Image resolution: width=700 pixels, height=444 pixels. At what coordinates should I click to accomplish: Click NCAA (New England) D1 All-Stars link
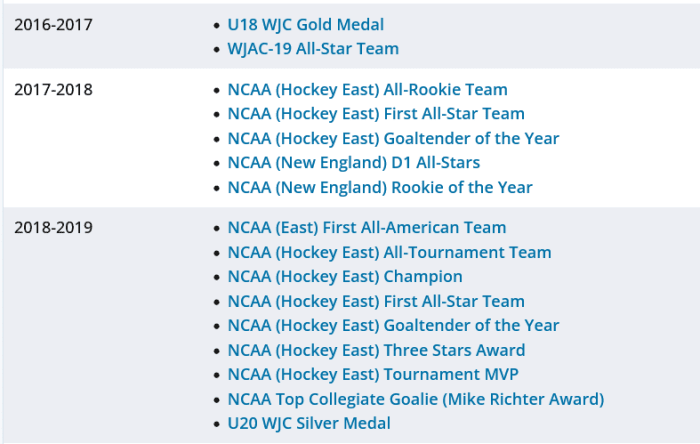[354, 163]
